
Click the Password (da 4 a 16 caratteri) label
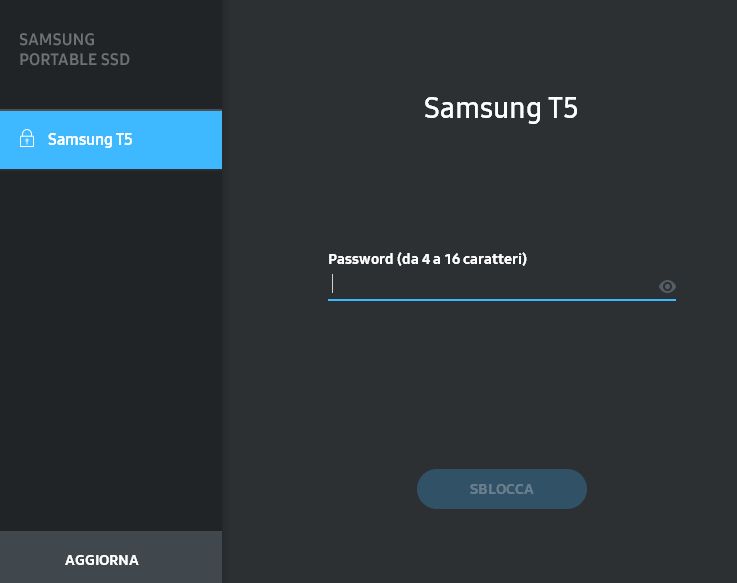(x=427, y=259)
